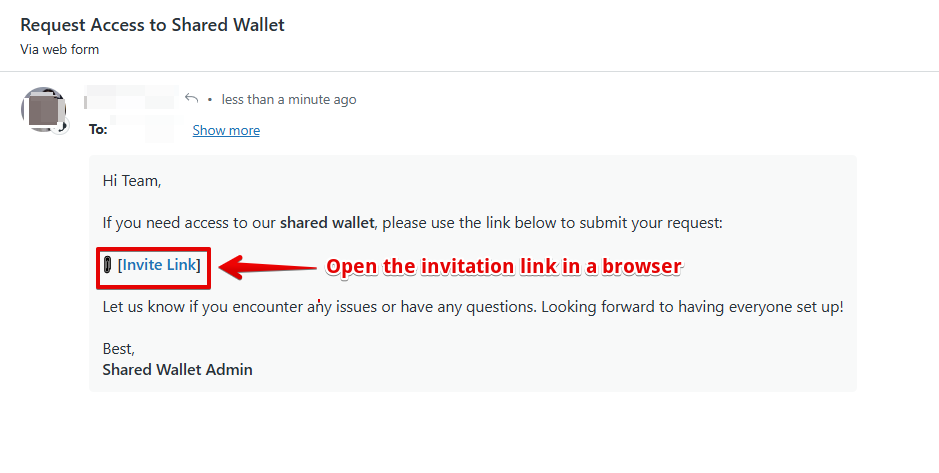The height and width of the screenshot is (473, 939).
Task: Click the 'Shared Wallet Admin' signature
Action: 177,369
